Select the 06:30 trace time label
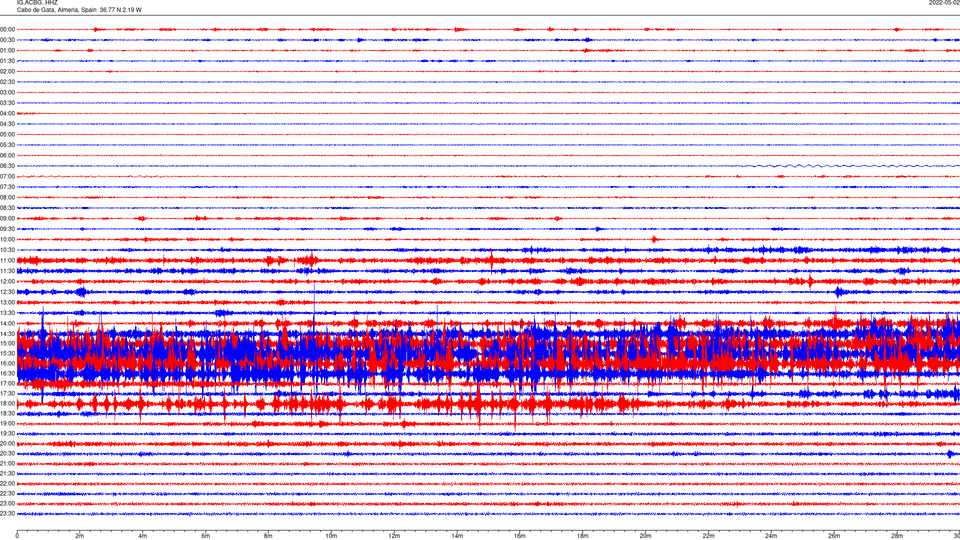The width and height of the screenshot is (960, 540). pyautogui.click(x=7, y=166)
